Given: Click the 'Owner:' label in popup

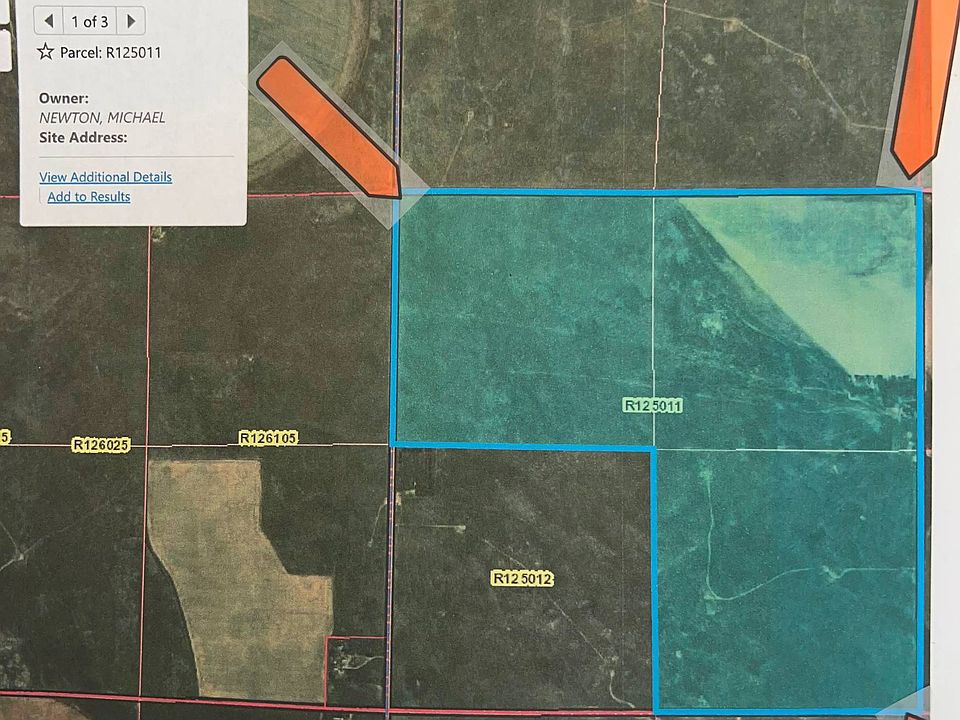Looking at the screenshot, I should (x=64, y=98).
